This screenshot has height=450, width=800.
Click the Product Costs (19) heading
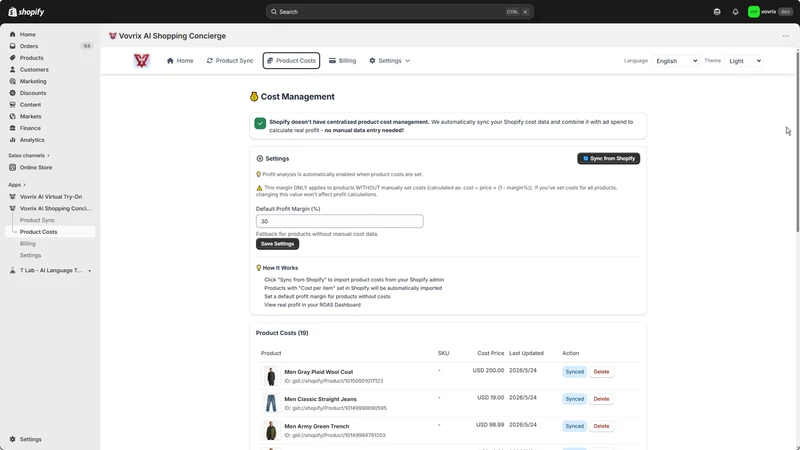(282, 333)
